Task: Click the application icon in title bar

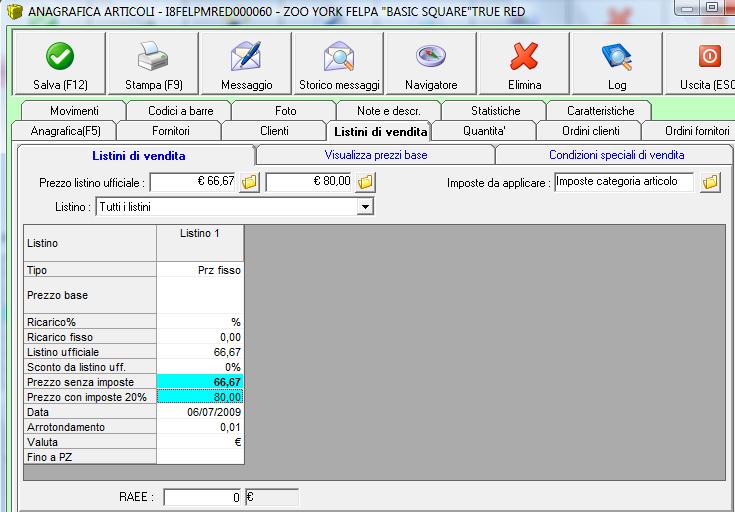Action: click(15, 11)
